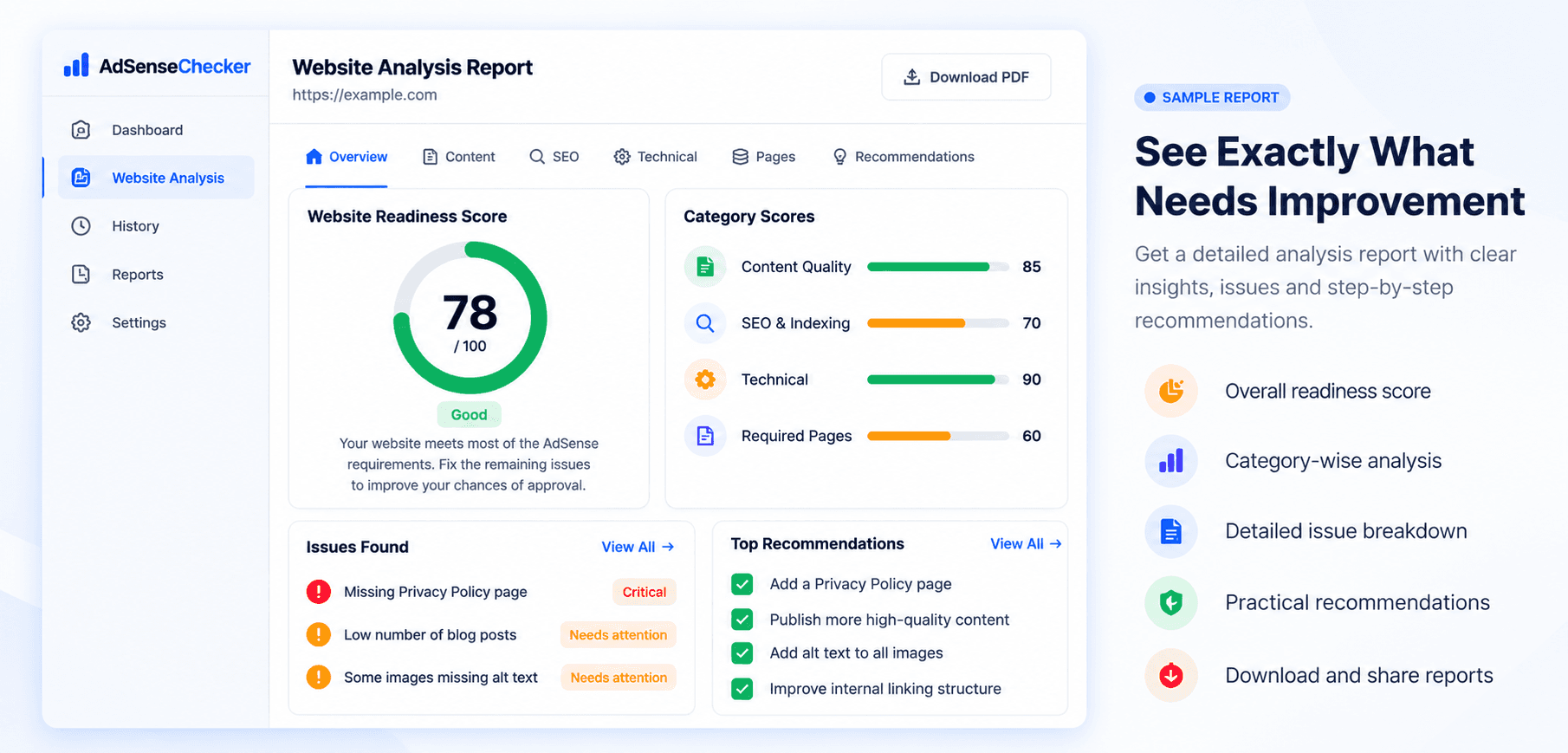Click the Practical recommendations shield icon

click(1171, 602)
